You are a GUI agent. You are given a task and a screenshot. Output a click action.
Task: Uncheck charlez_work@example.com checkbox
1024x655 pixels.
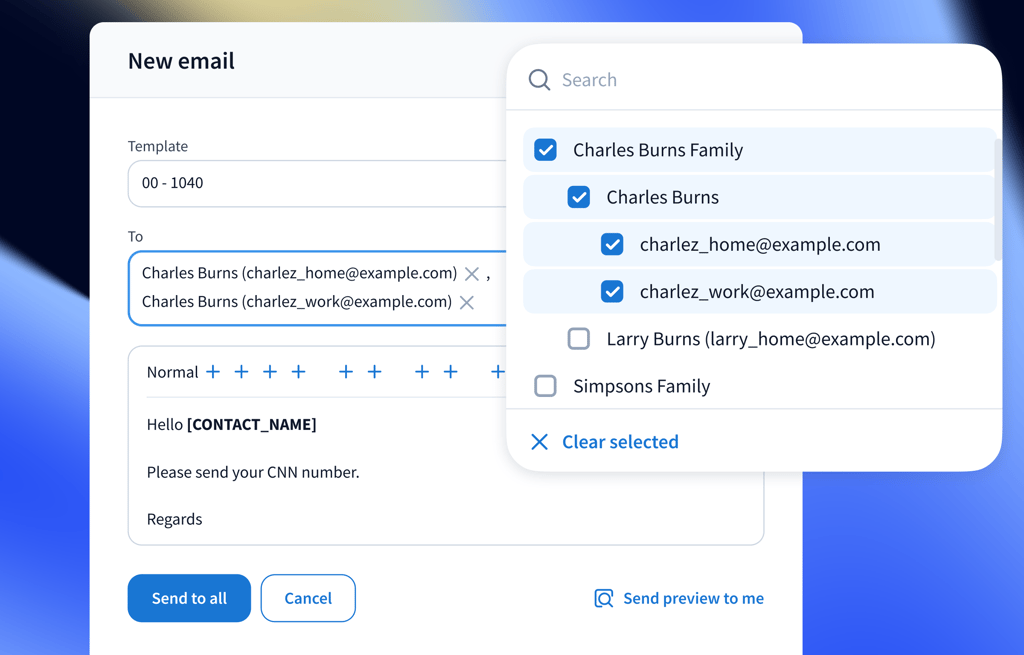point(612,292)
